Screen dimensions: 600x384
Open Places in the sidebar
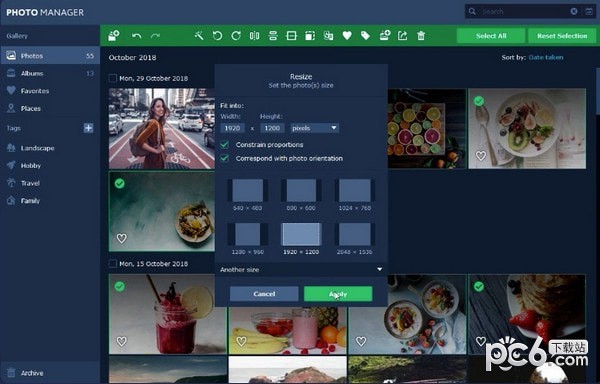pos(50,109)
